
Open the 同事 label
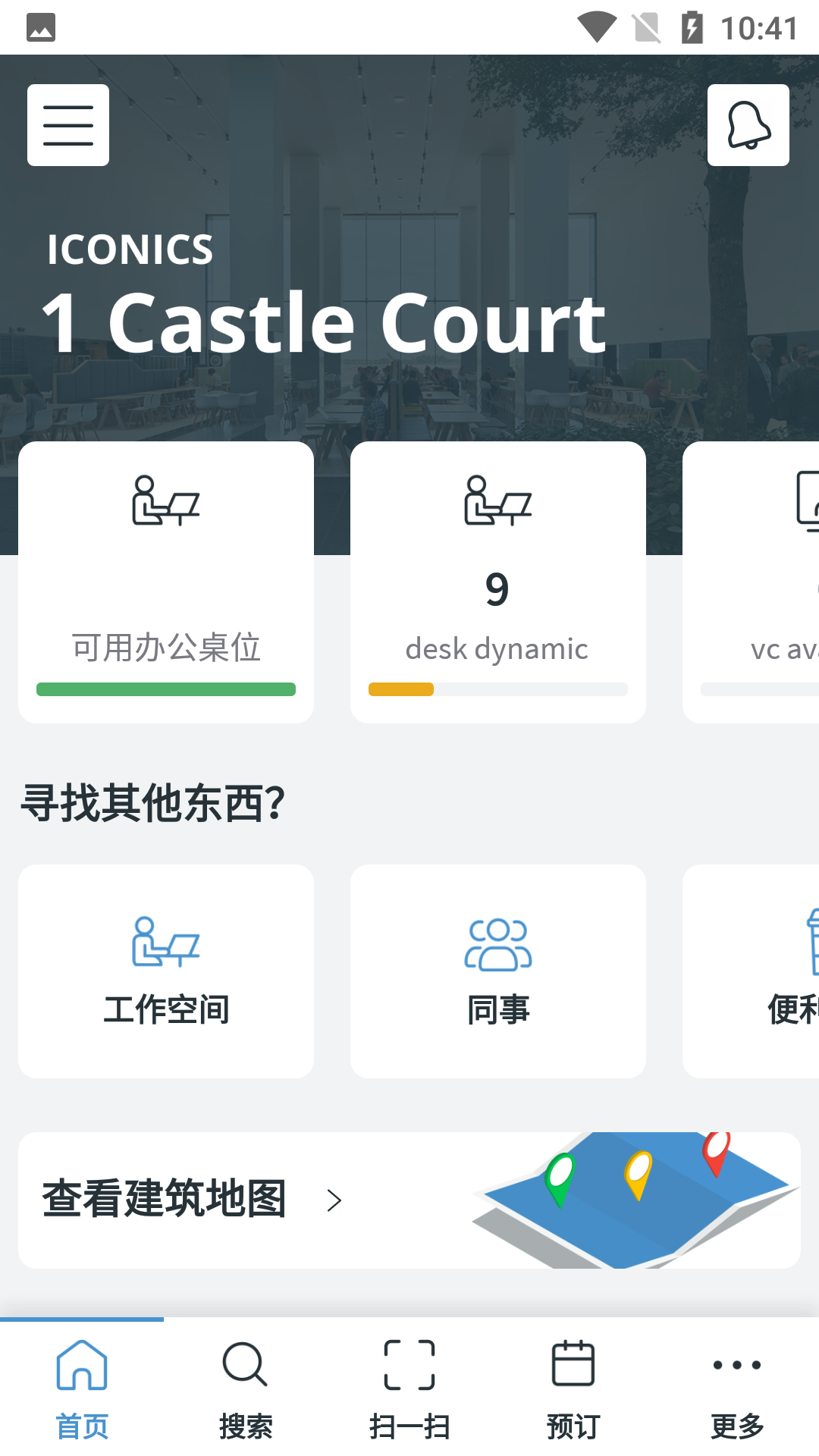[x=498, y=1009]
